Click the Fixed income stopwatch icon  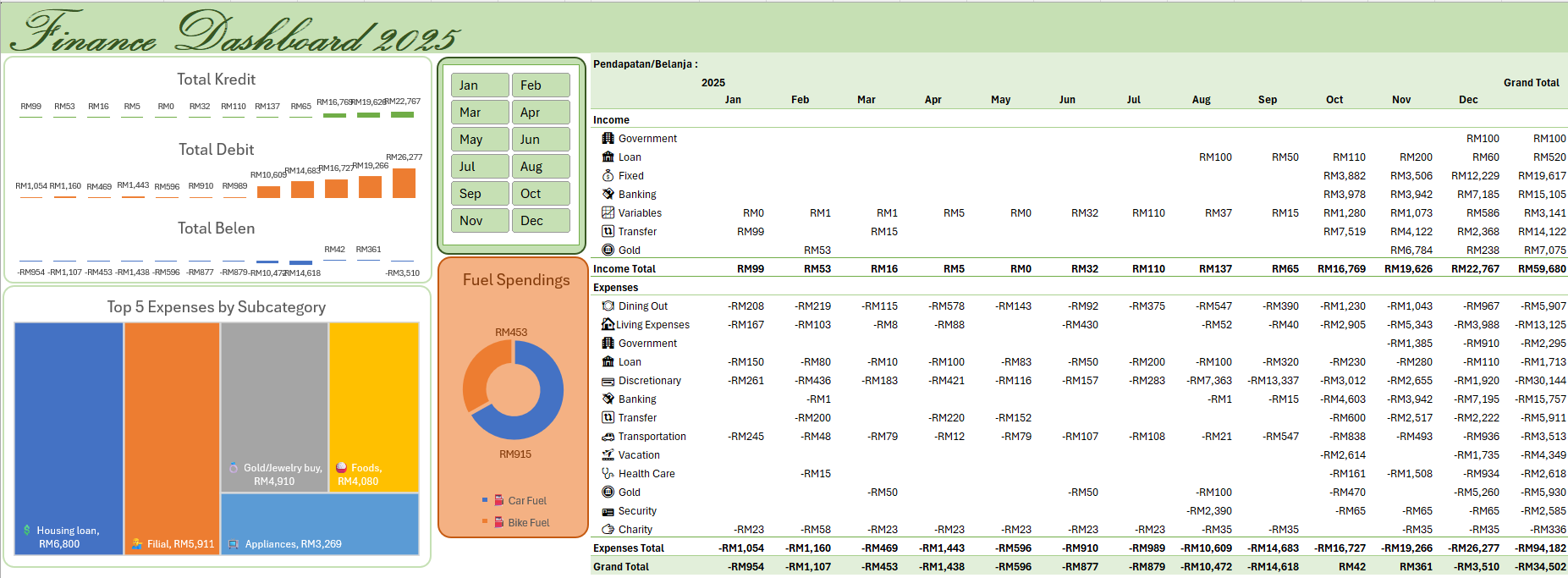click(608, 176)
